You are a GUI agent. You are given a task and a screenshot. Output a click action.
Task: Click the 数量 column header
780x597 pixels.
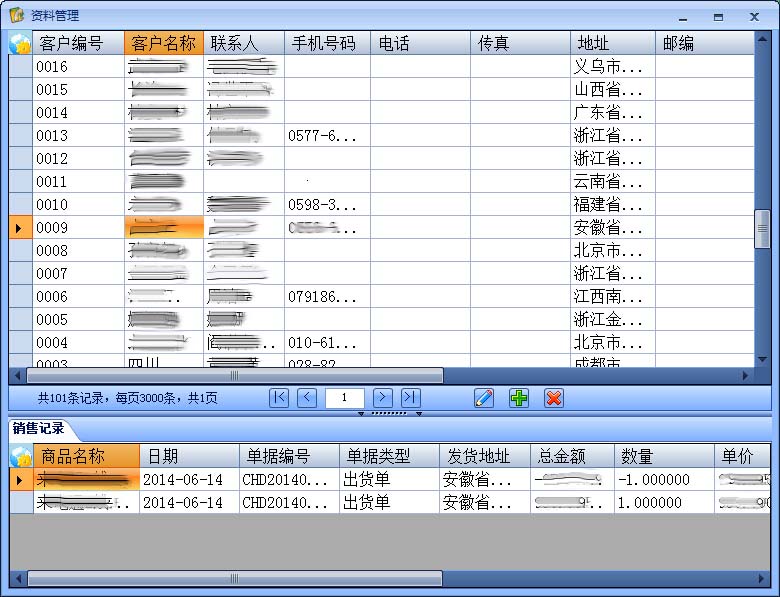tap(665, 456)
